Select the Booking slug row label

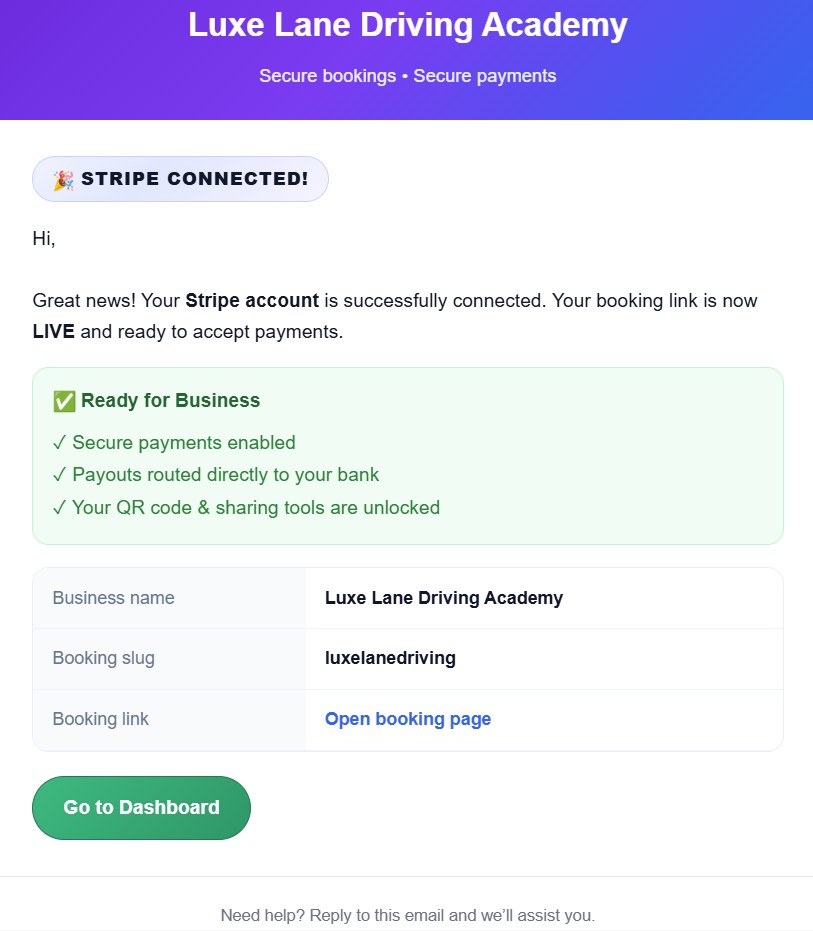(103, 658)
